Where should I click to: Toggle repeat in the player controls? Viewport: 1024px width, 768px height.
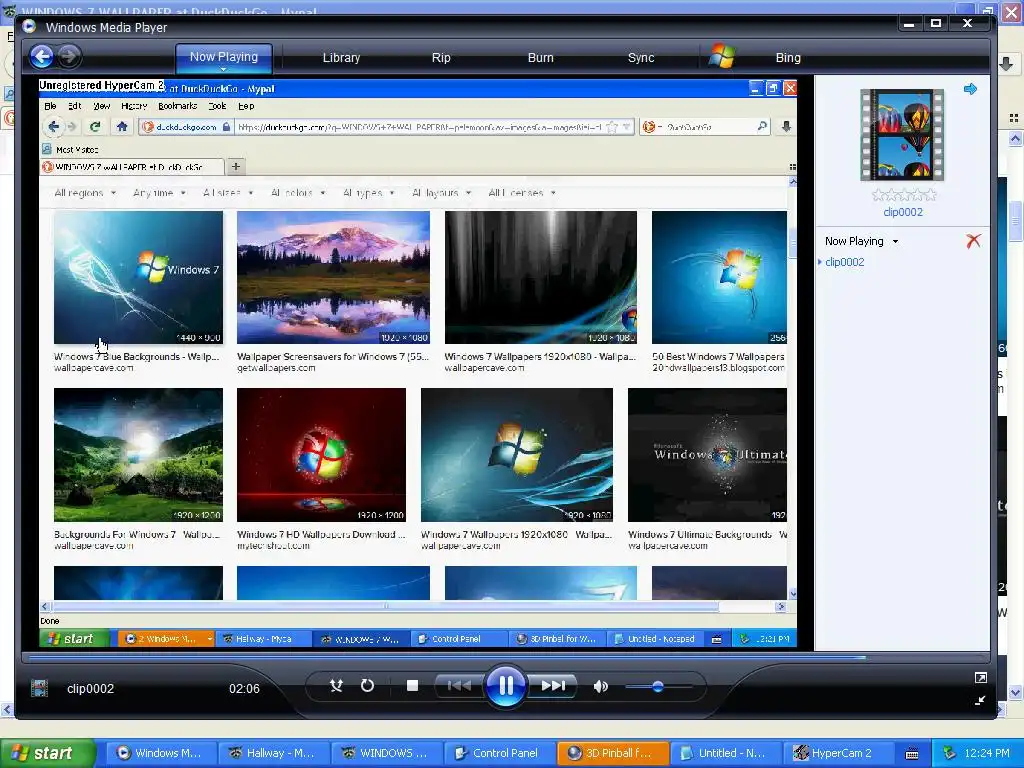[x=368, y=686]
